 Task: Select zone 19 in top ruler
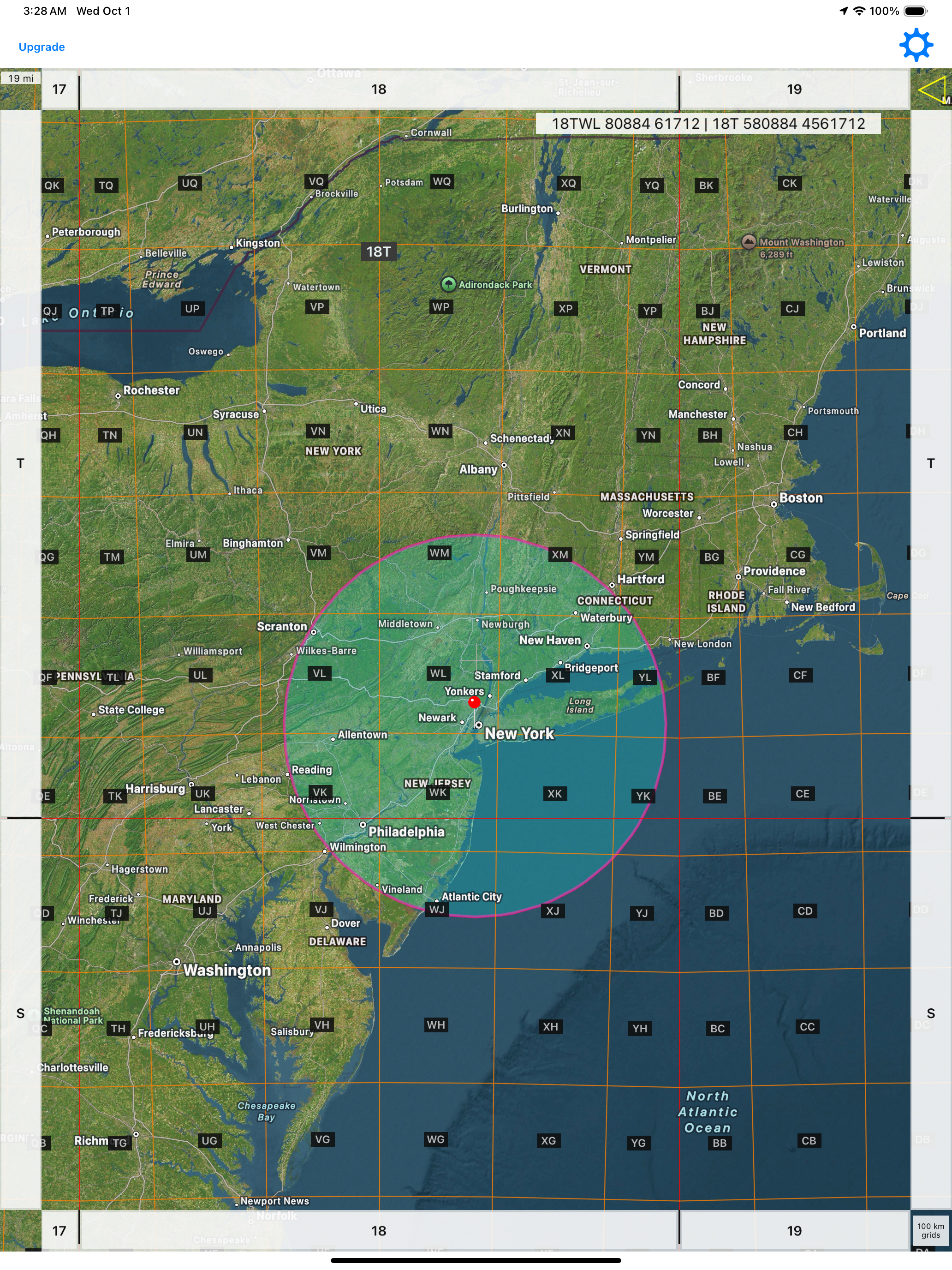coord(794,89)
